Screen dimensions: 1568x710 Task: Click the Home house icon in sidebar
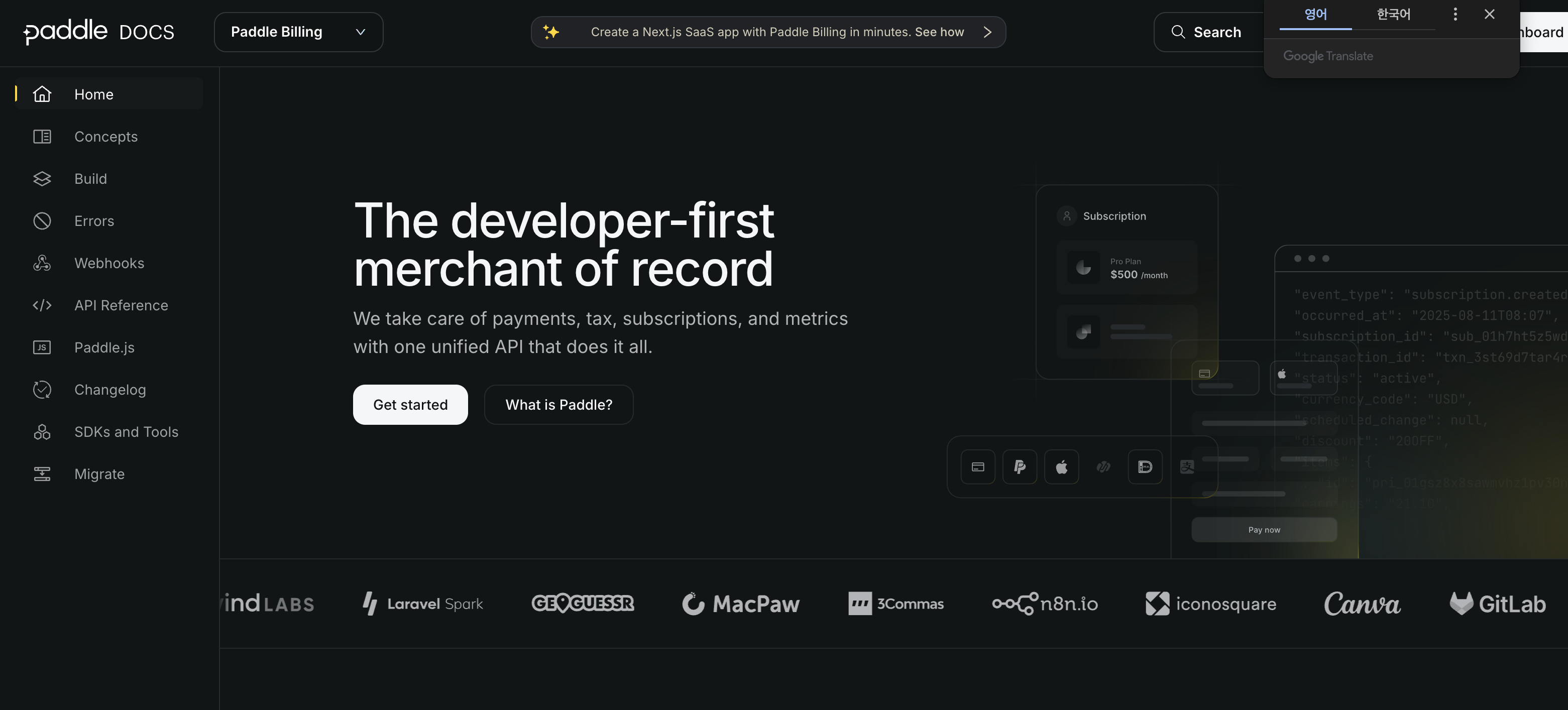[x=42, y=94]
